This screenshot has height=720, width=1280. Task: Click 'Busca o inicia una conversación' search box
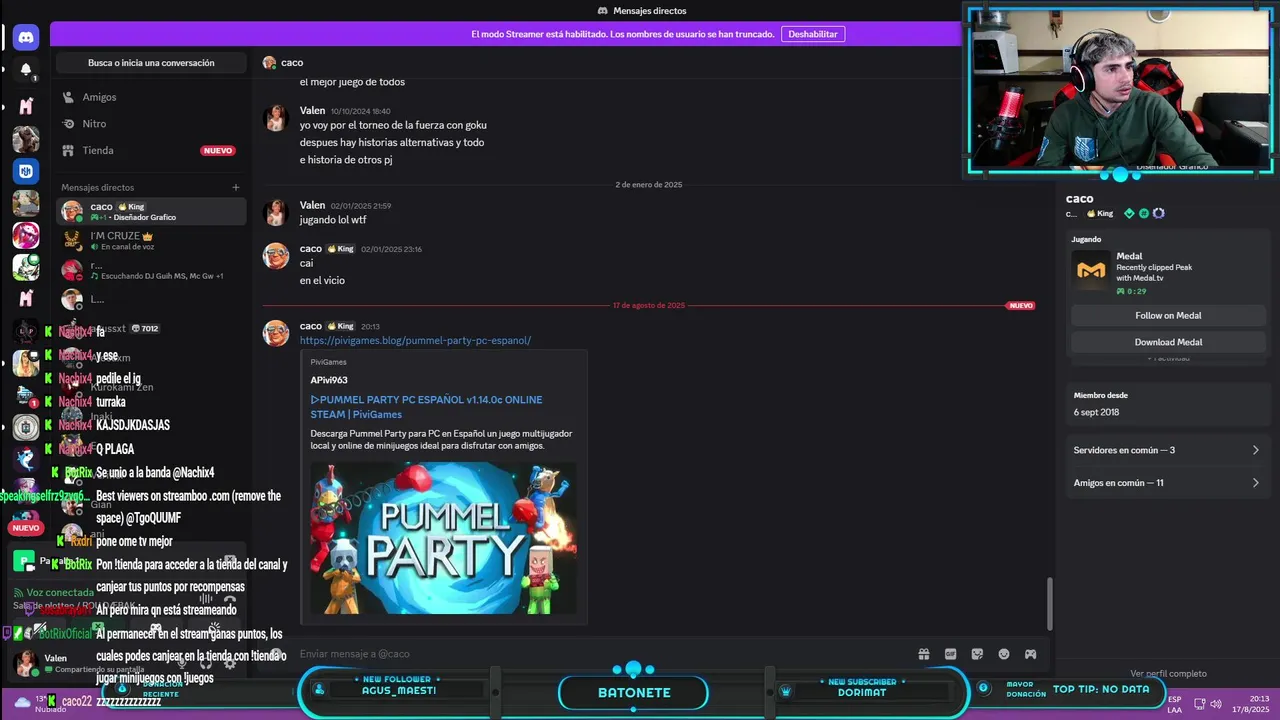pos(151,63)
